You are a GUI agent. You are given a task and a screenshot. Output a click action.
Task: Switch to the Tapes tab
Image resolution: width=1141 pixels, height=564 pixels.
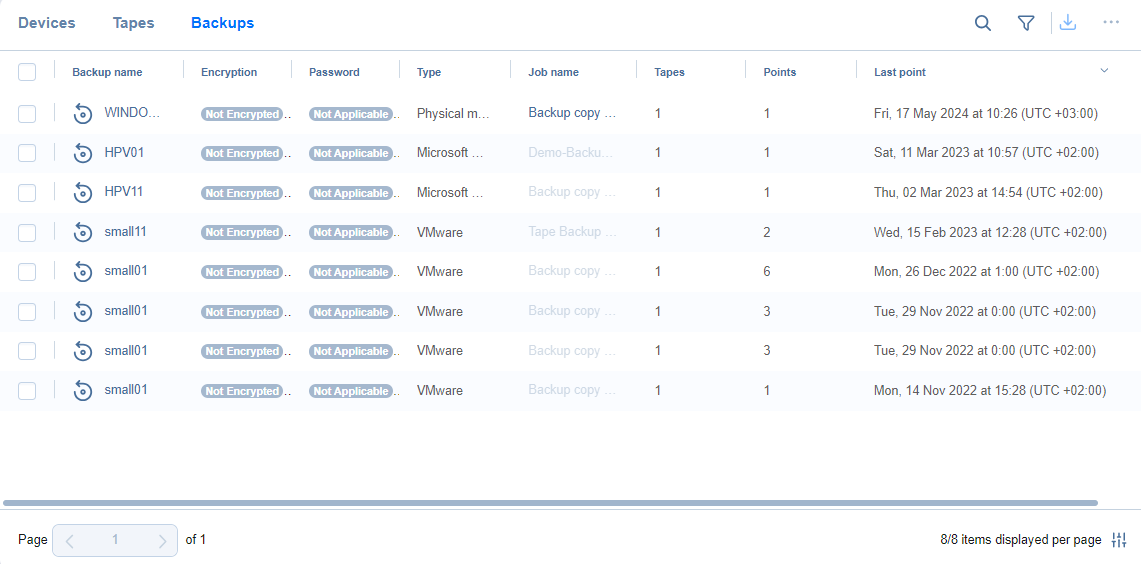(x=133, y=23)
